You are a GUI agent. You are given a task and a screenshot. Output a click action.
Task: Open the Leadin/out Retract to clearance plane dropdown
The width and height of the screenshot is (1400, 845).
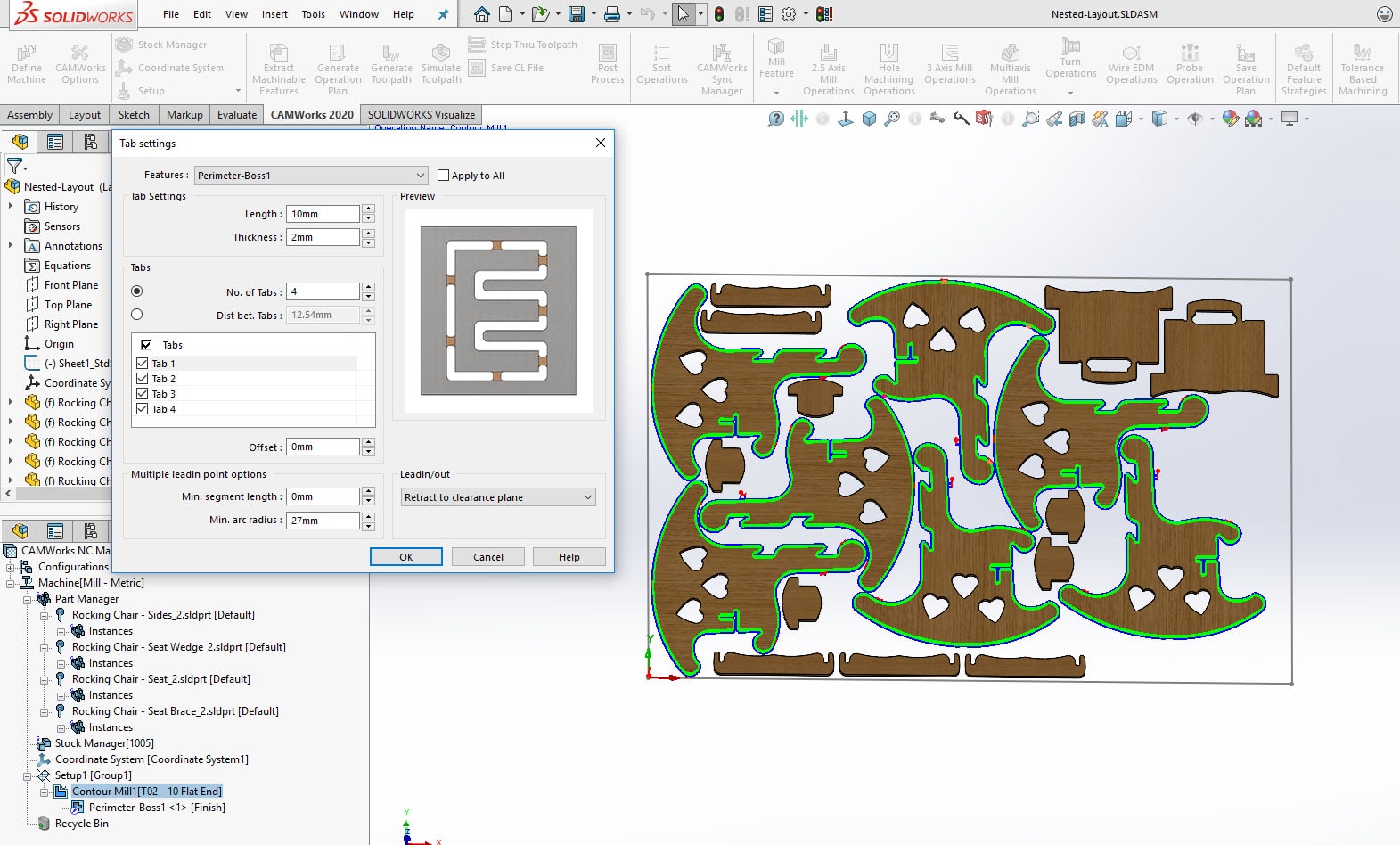coord(498,497)
